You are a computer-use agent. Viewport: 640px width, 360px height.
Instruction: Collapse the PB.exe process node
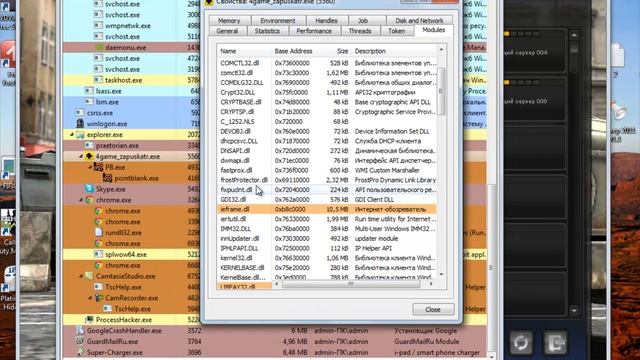coord(90,167)
